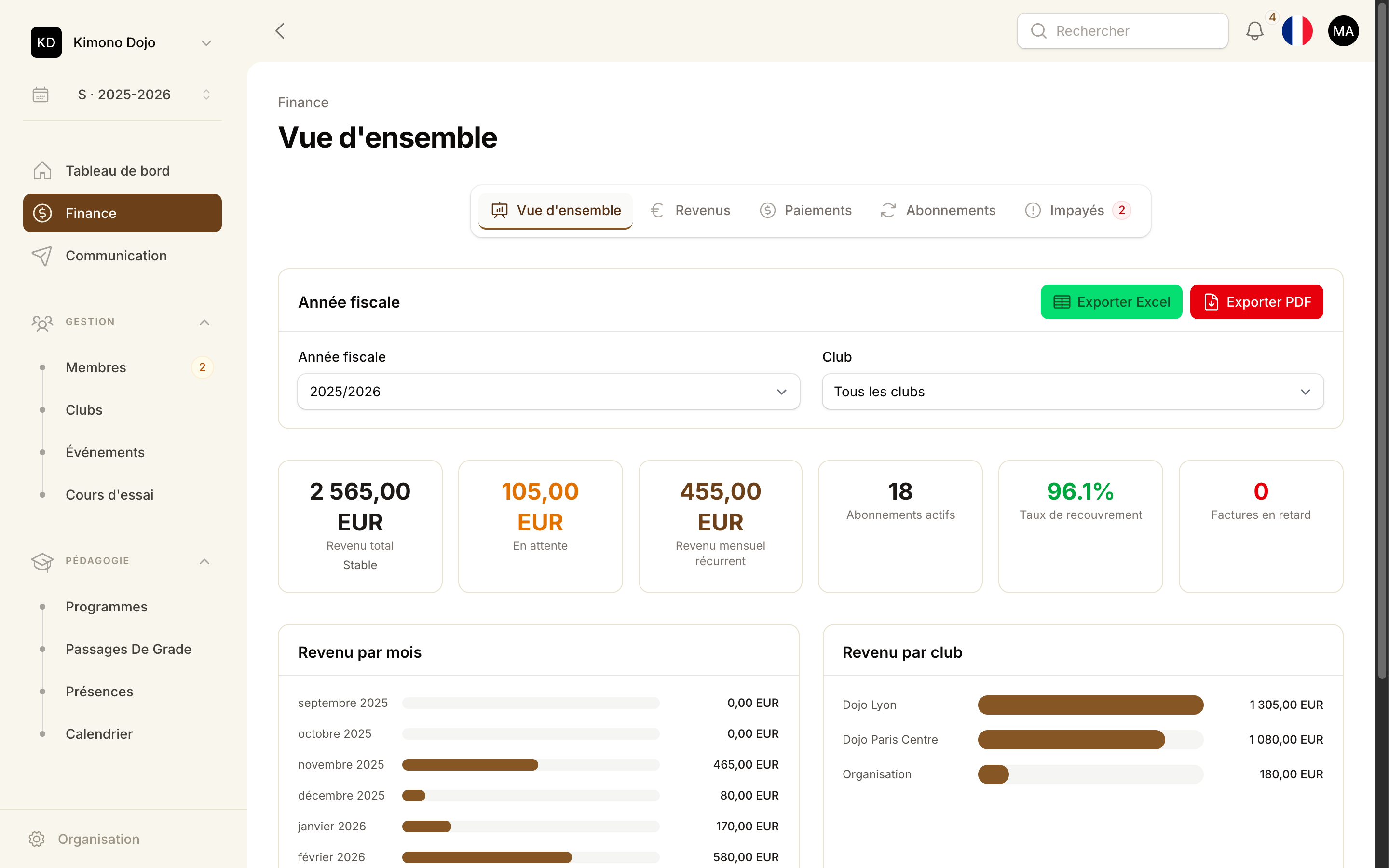Click the Tableau de bord home icon

tap(42, 170)
